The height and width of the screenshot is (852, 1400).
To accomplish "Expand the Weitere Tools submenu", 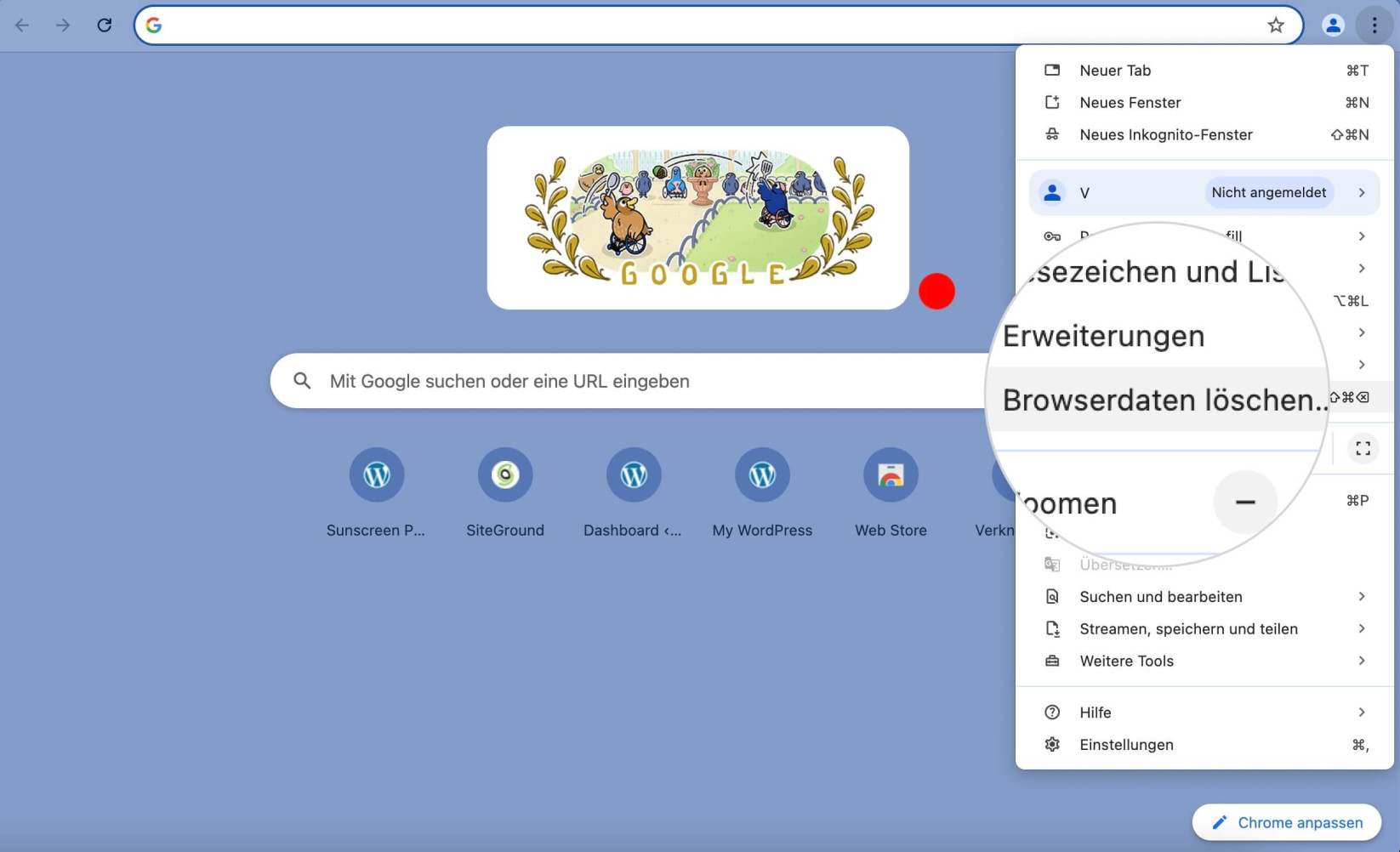I will click(x=1204, y=662).
